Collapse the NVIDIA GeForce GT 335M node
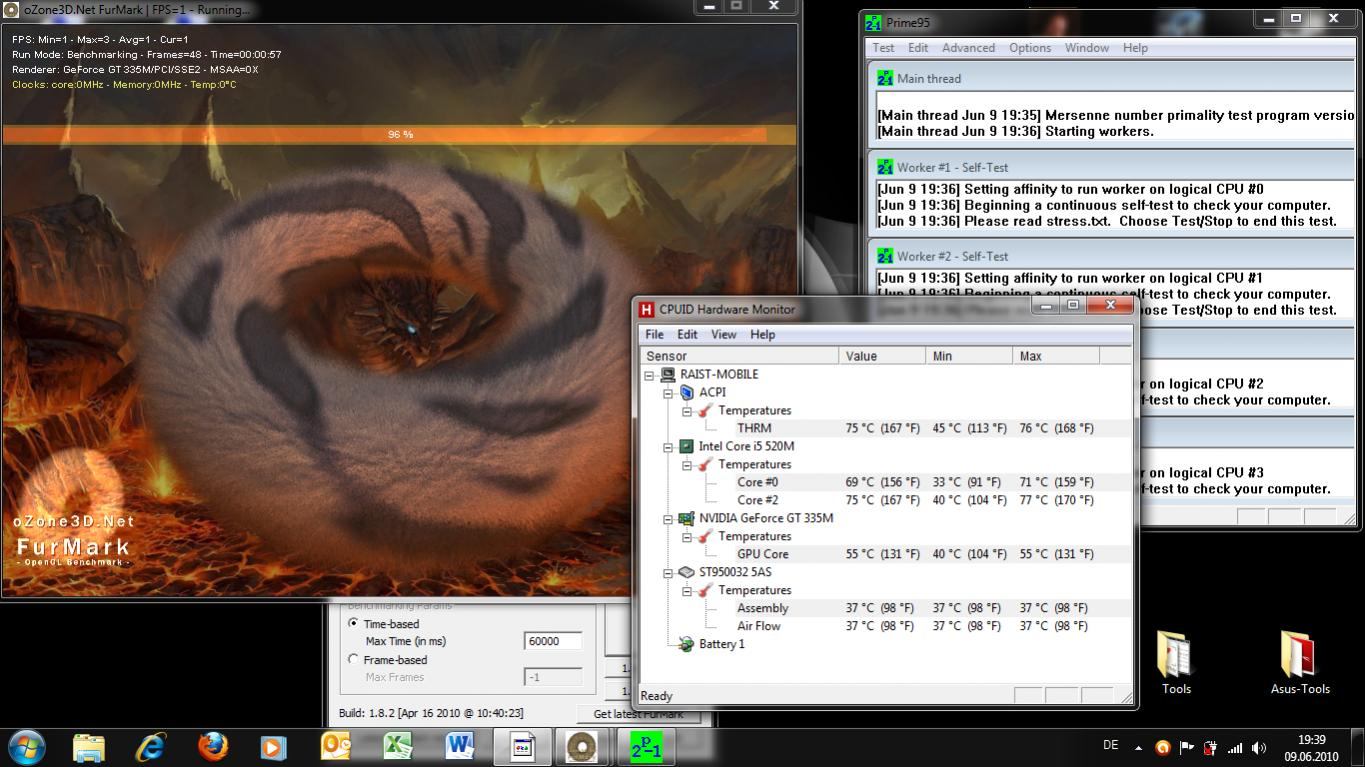 pyautogui.click(x=668, y=519)
